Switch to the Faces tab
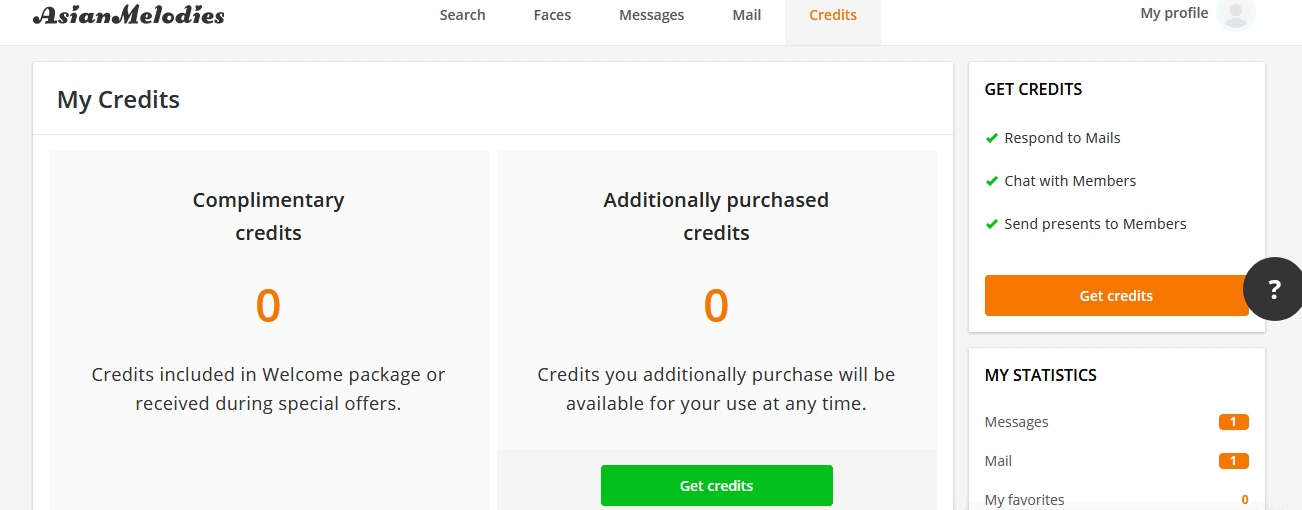 (552, 15)
